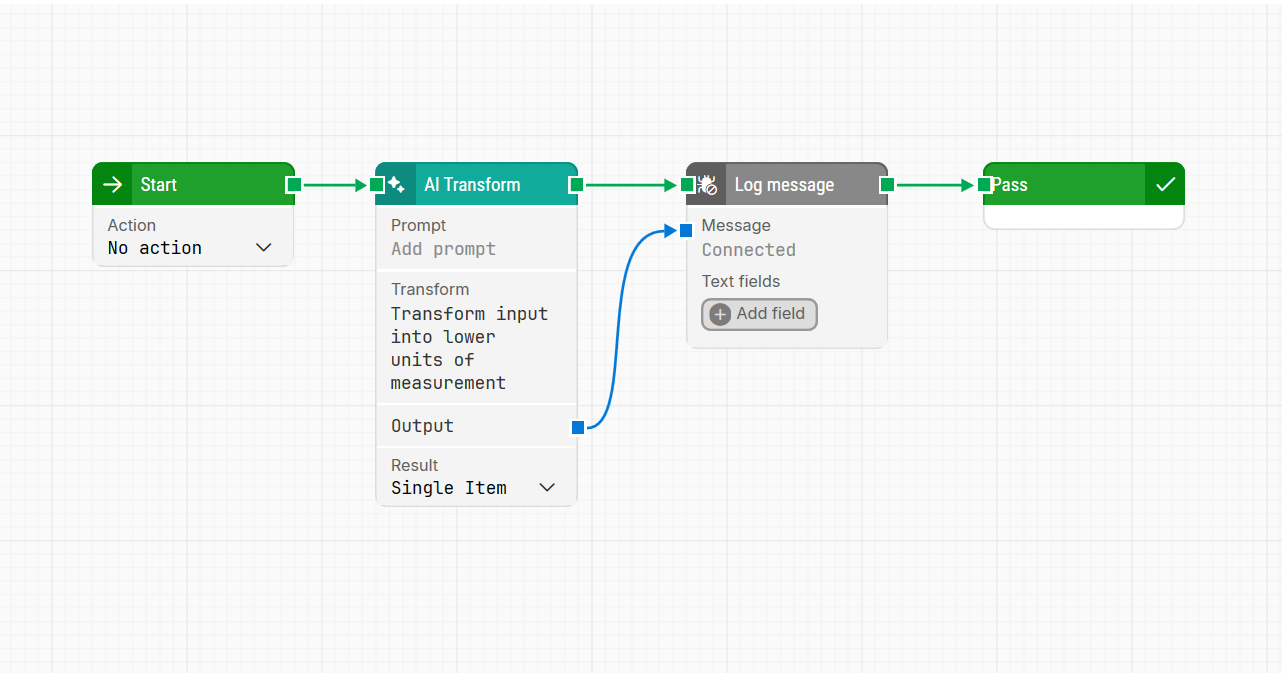This screenshot has height=673, width=1282.
Task: Select the AI Transform node title
Action: coord(472,185)
